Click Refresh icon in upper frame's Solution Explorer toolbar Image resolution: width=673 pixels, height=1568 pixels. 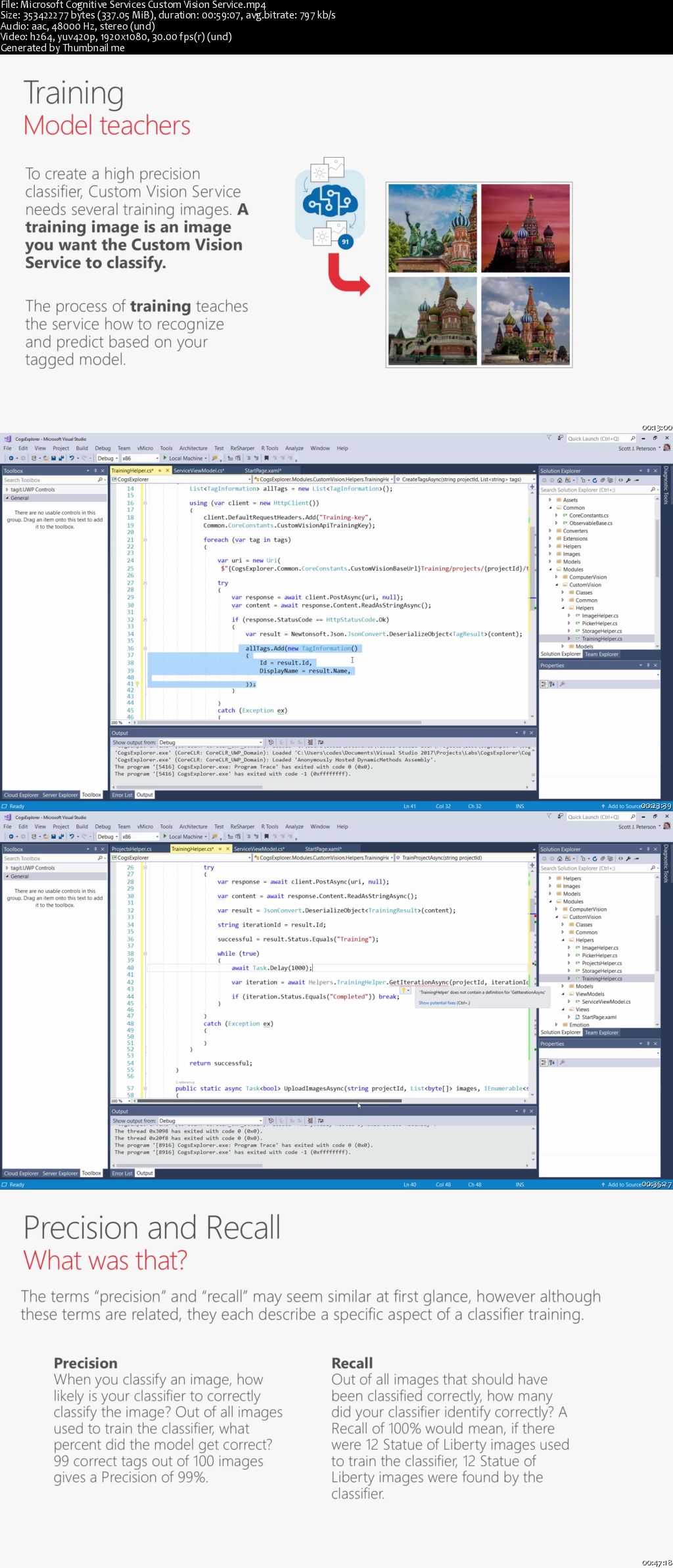click(x=595, y=480)
